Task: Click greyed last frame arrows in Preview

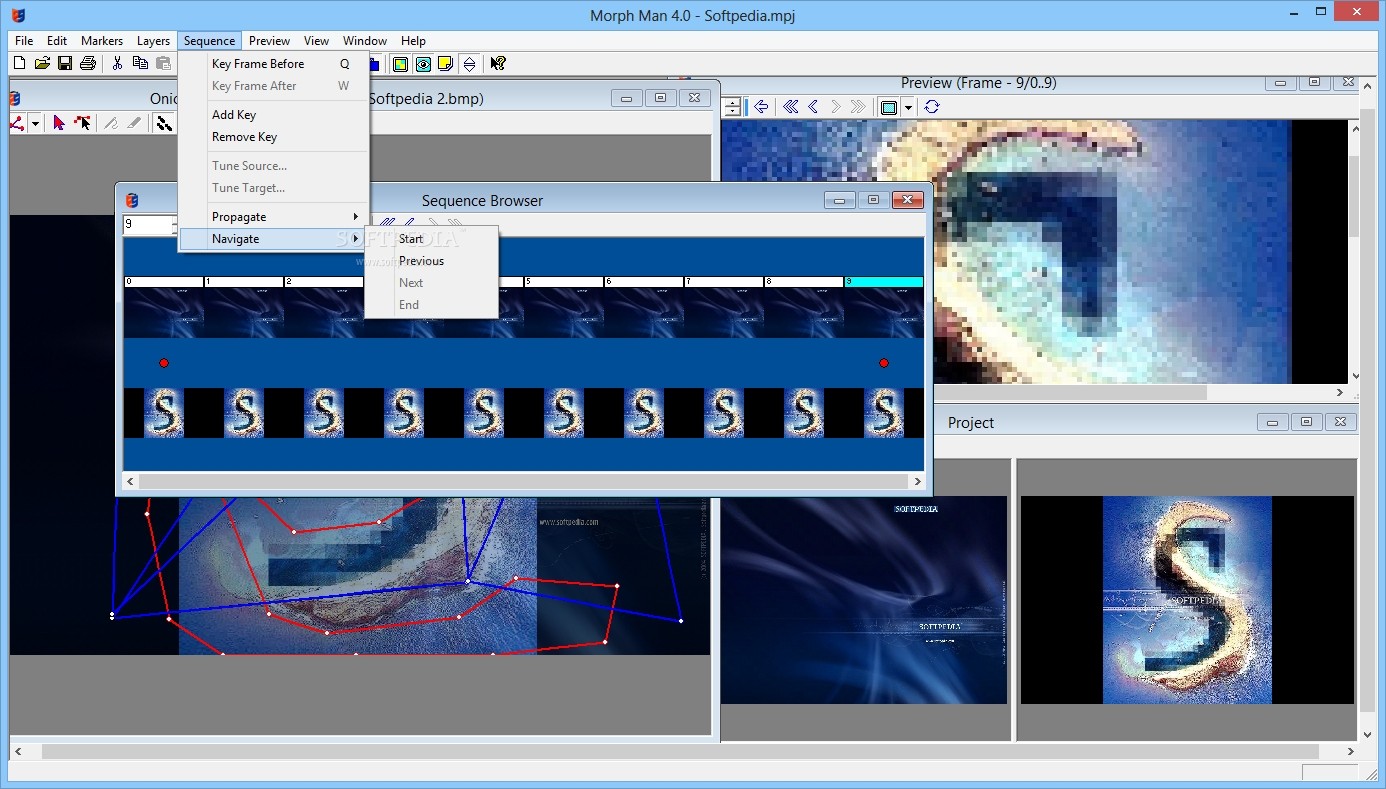Action: 858,107
